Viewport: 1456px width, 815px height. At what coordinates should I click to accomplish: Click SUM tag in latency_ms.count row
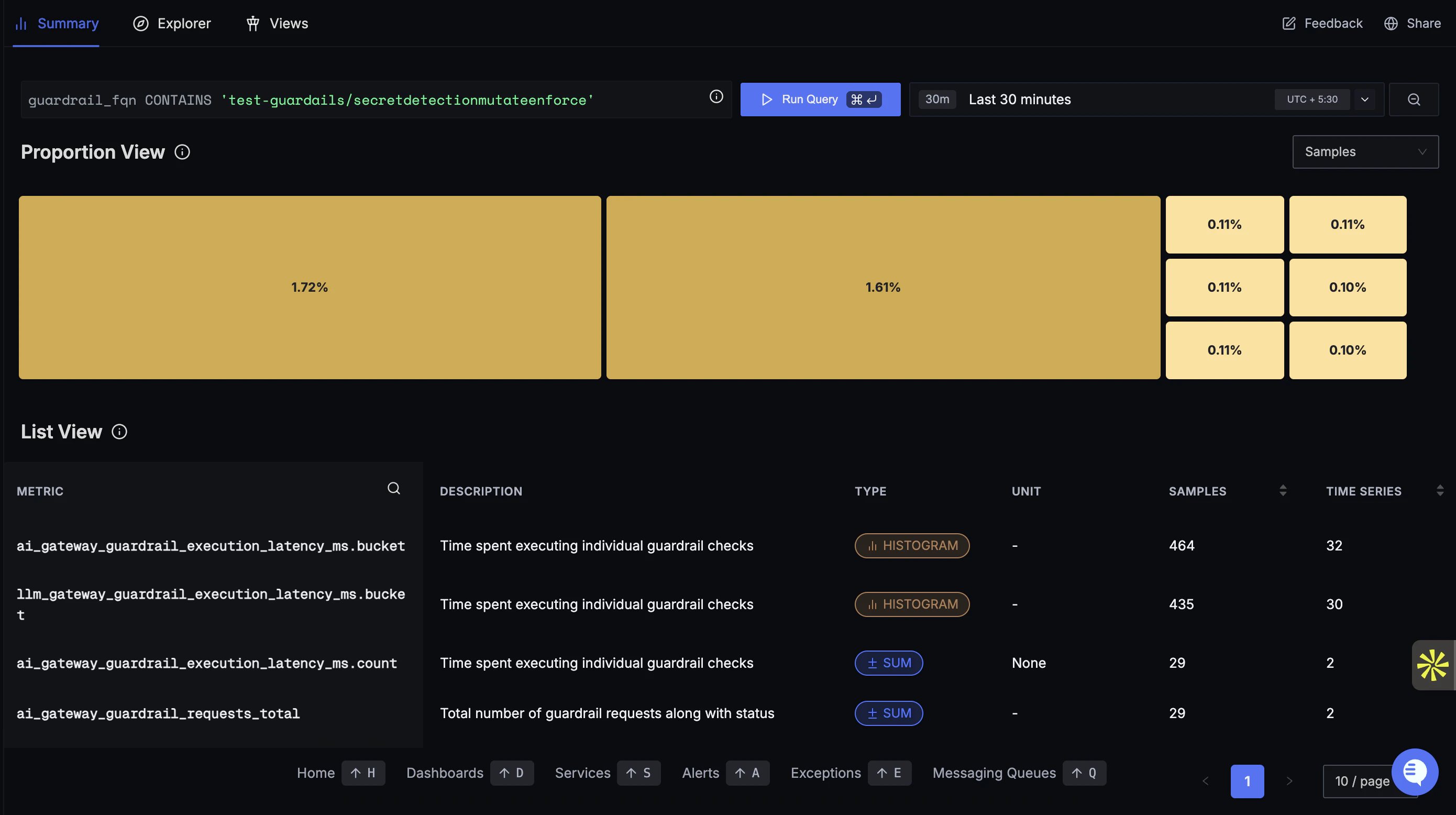[888, 663]
